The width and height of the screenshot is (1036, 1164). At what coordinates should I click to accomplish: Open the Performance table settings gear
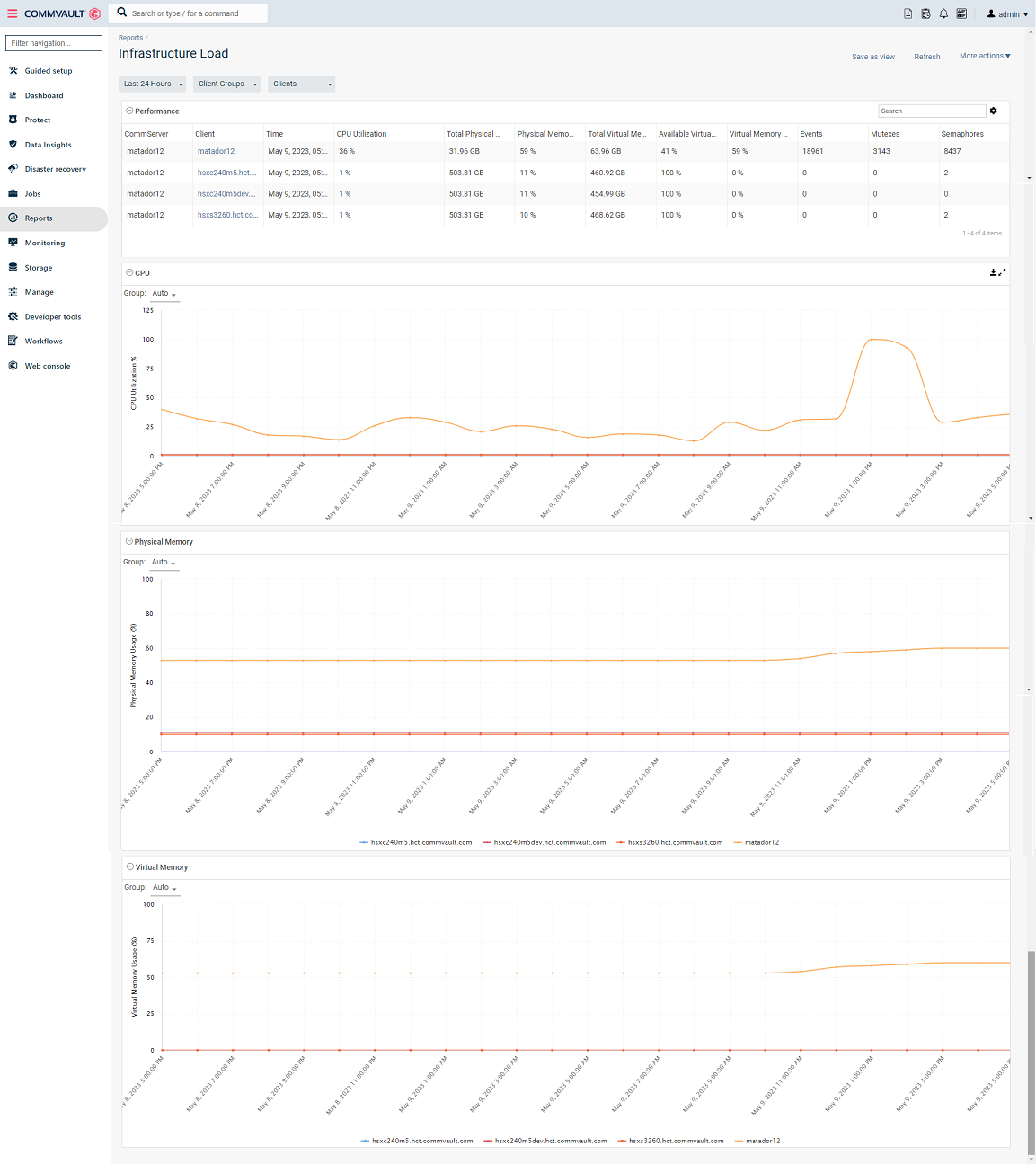click(x=994, y=111)
